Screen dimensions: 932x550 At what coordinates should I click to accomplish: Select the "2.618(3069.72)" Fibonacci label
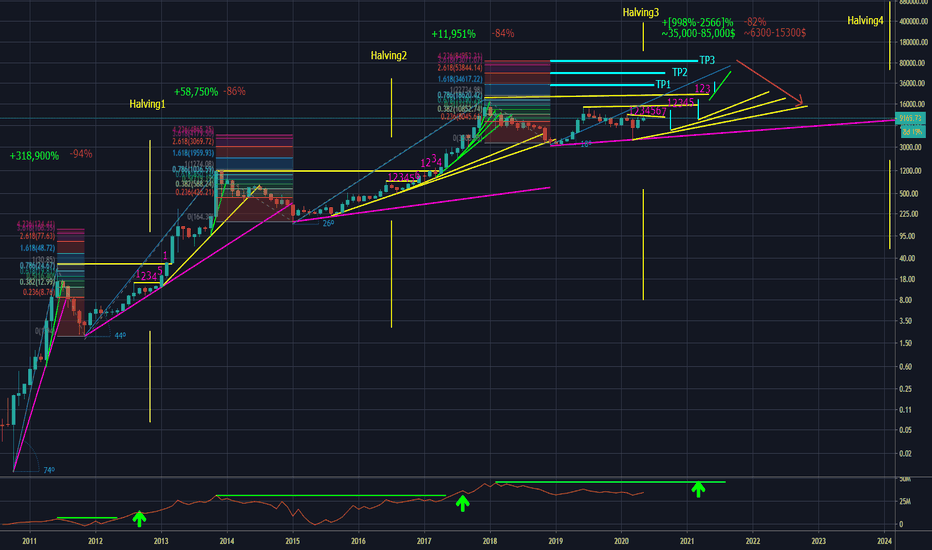193,142
